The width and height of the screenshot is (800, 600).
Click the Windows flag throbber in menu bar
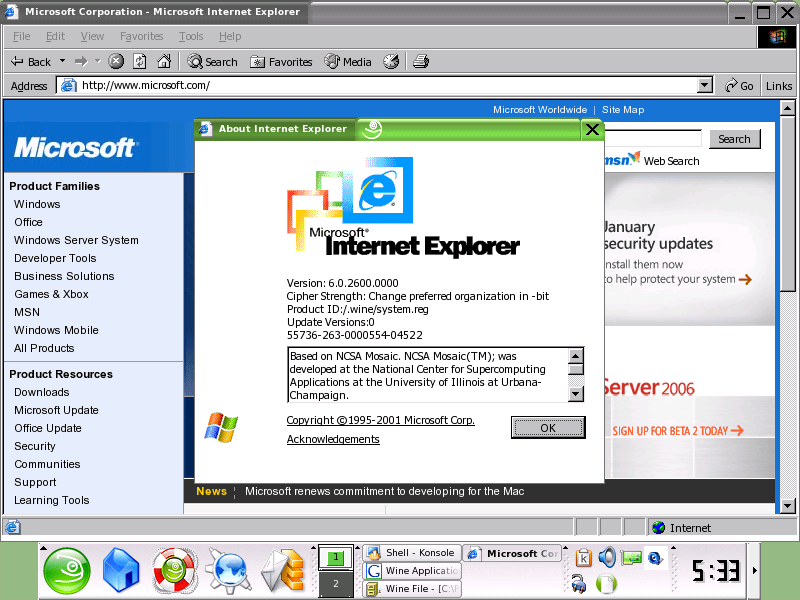(777, 36)
